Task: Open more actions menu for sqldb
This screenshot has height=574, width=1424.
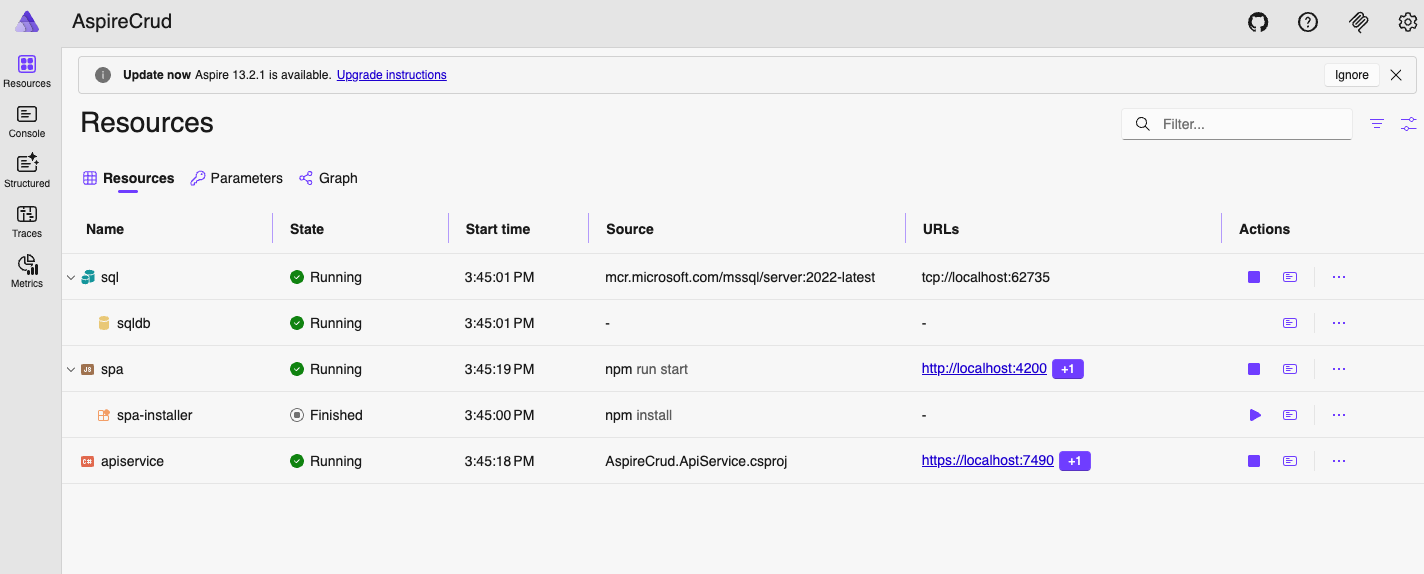Action: 1339,323
